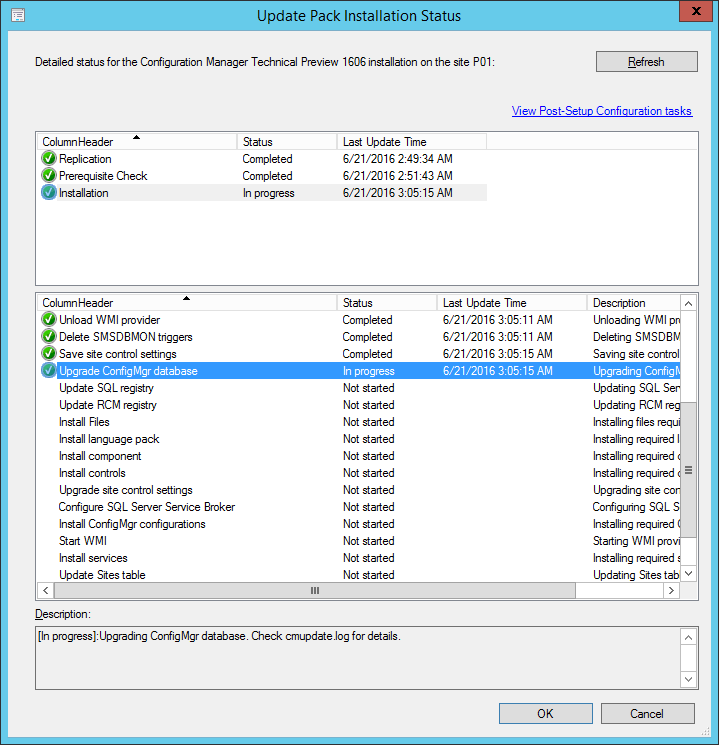Click the lower list's vertical scrollbar thumb
The image size is (719, 745).
[688, 470]
